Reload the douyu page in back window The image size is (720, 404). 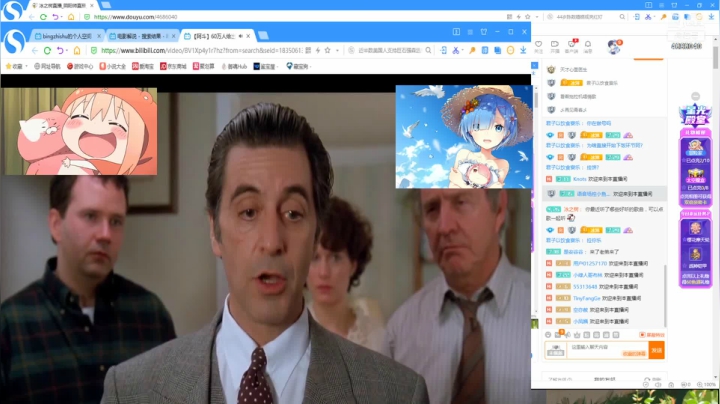click(x=43, y=17)
